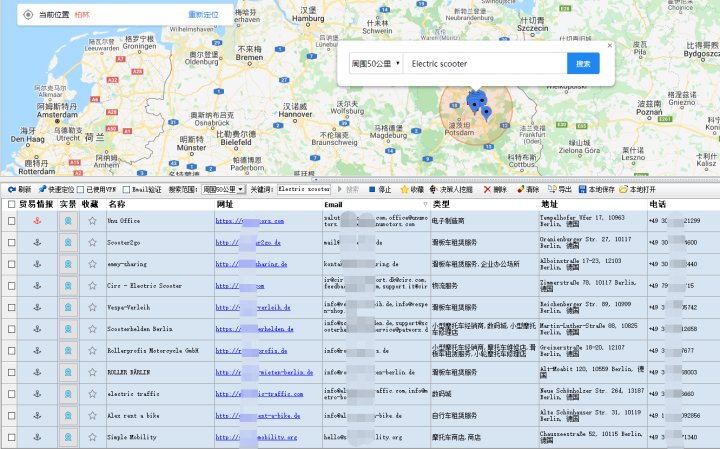Screen dimensions: 720x449
Task: Click the 实景 column header
Action: 68,204
